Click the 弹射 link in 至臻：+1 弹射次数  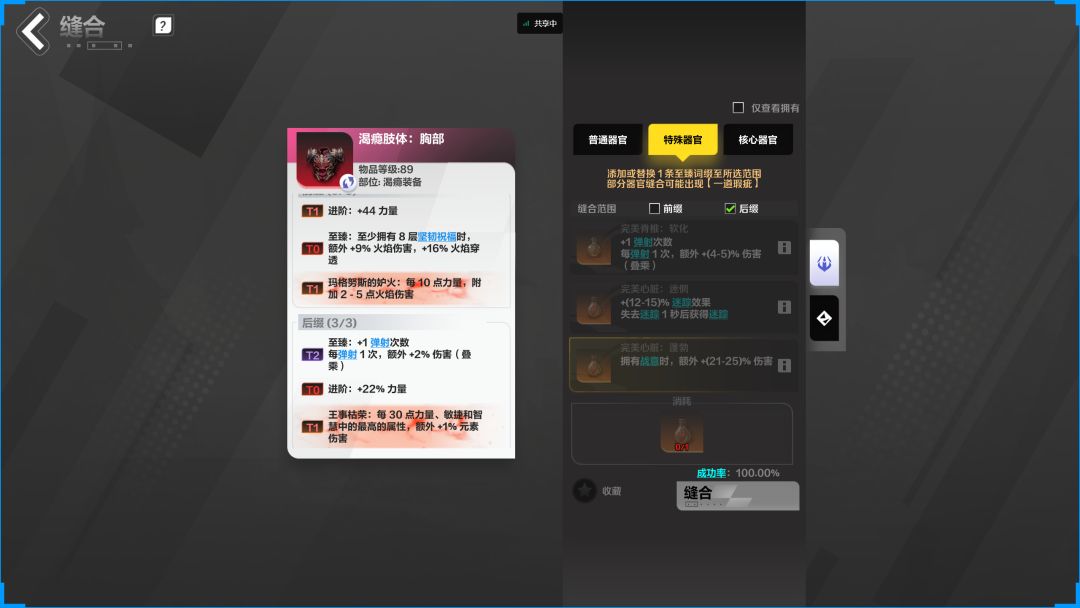coord(380,342)
